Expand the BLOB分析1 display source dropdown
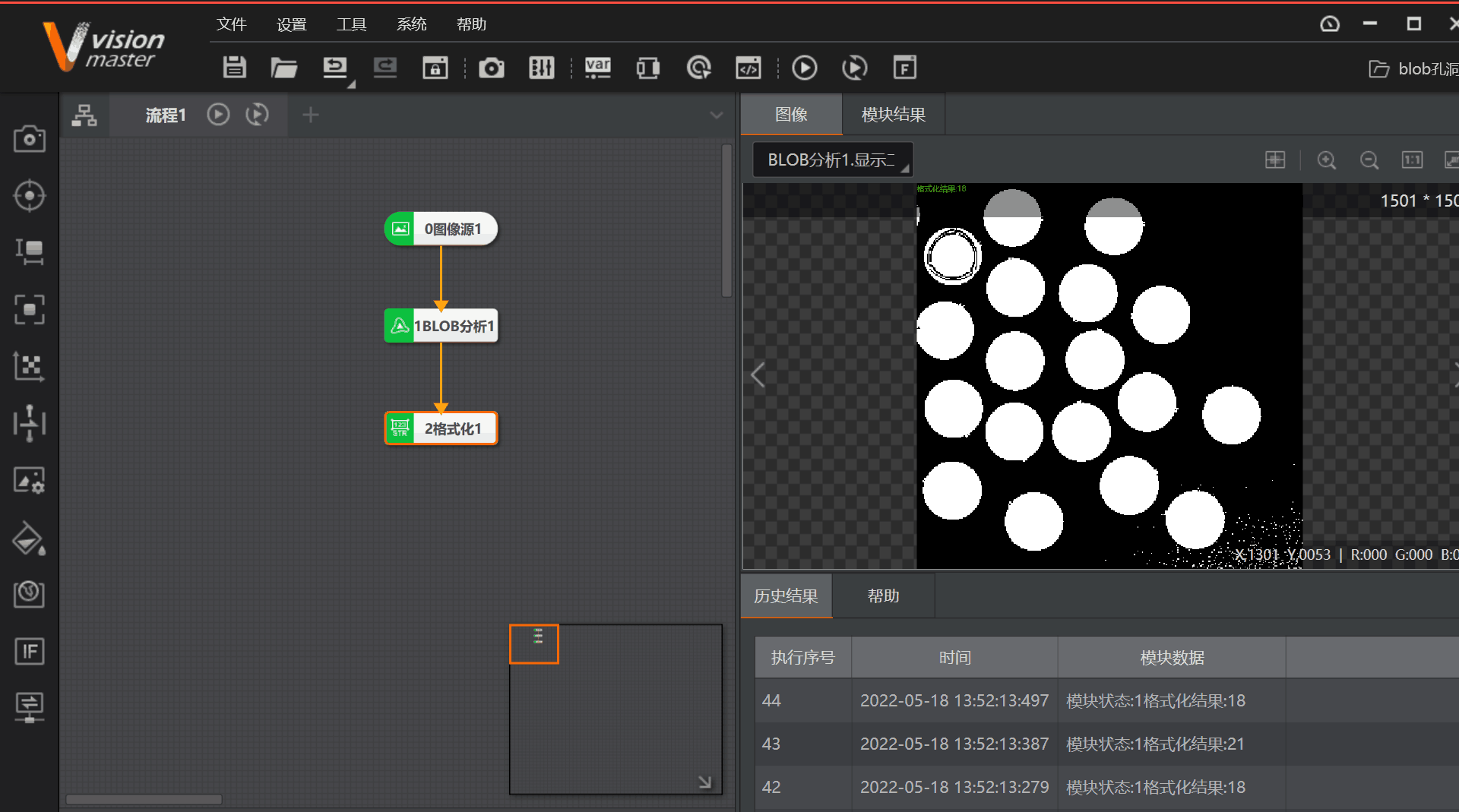Image resolution: width=1459 pixels, height=812 pixels. pyautogui.click(x=832, y=160)
